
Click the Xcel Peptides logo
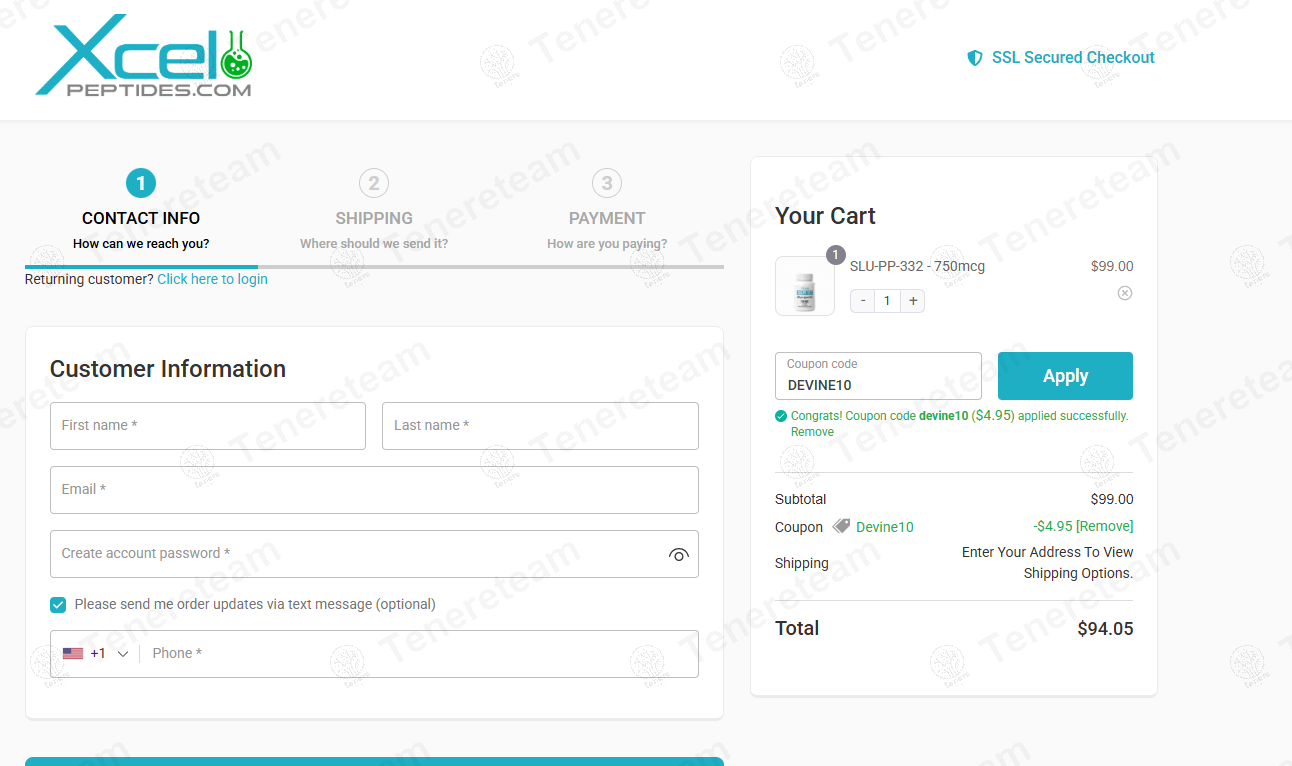144,56
